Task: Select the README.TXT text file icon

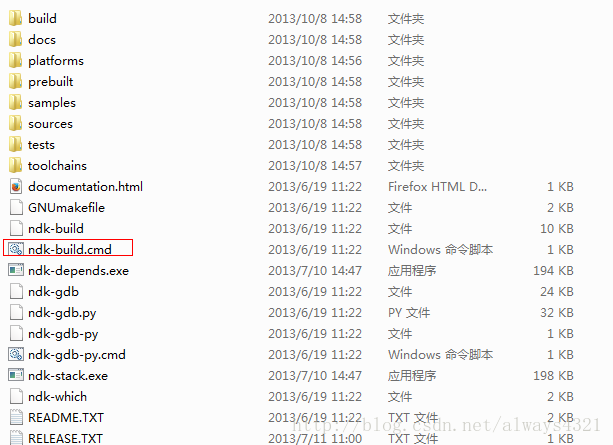Action: click(x=16, y=417)
